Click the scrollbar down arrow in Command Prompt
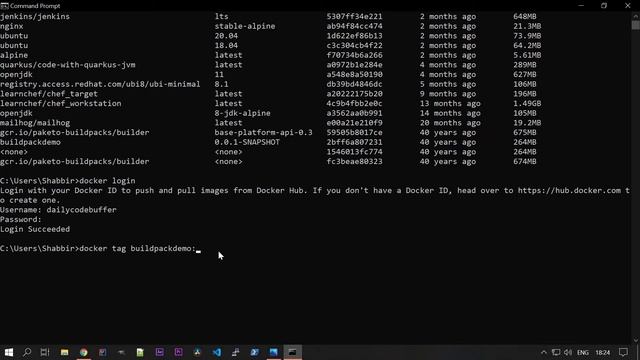Image resolution: width=640 pixels, height=360 pixels. click(x=636, y=340)
